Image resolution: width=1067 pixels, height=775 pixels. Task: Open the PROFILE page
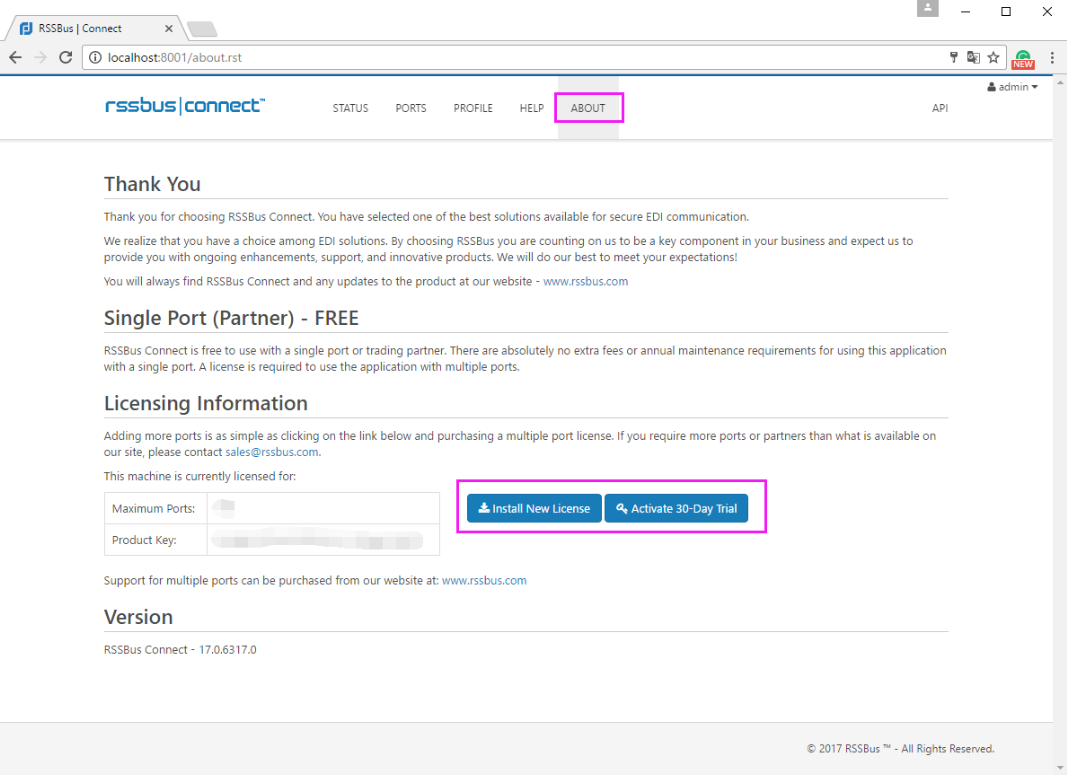pos(473,108)
